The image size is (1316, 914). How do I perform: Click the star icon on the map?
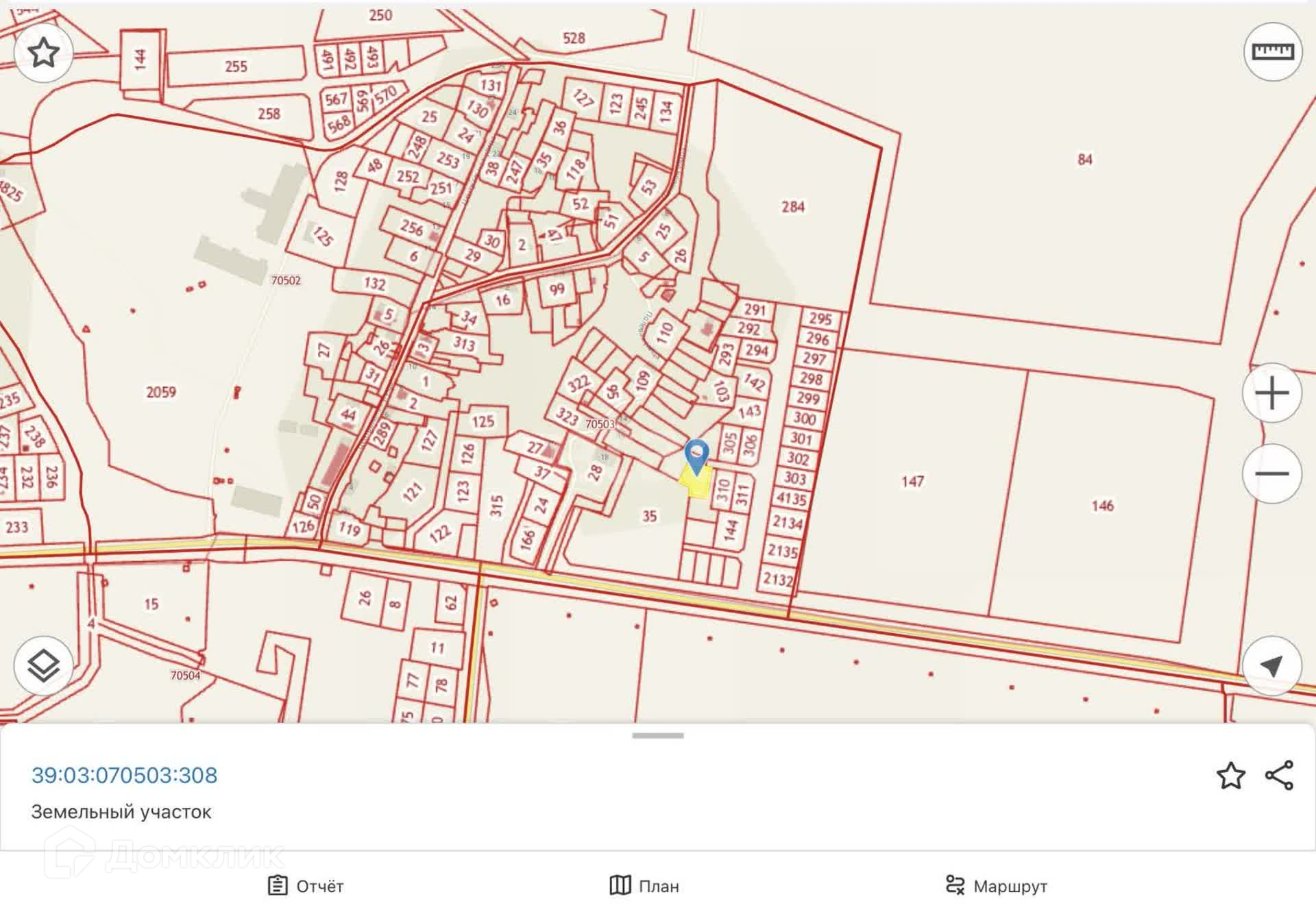pyautogui.click(x=43, y=52)
